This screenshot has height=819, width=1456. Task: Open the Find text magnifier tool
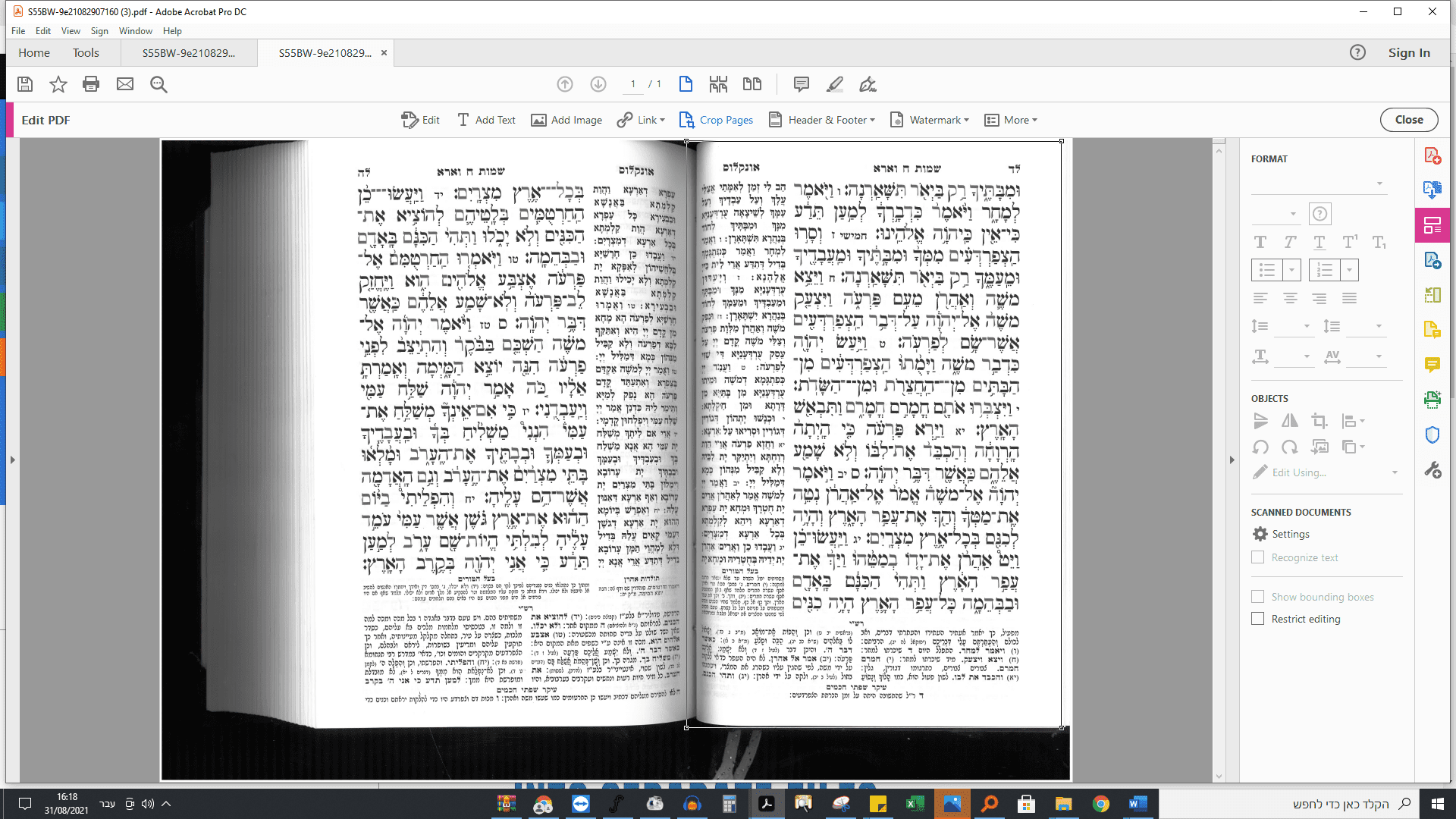[158, 84]
